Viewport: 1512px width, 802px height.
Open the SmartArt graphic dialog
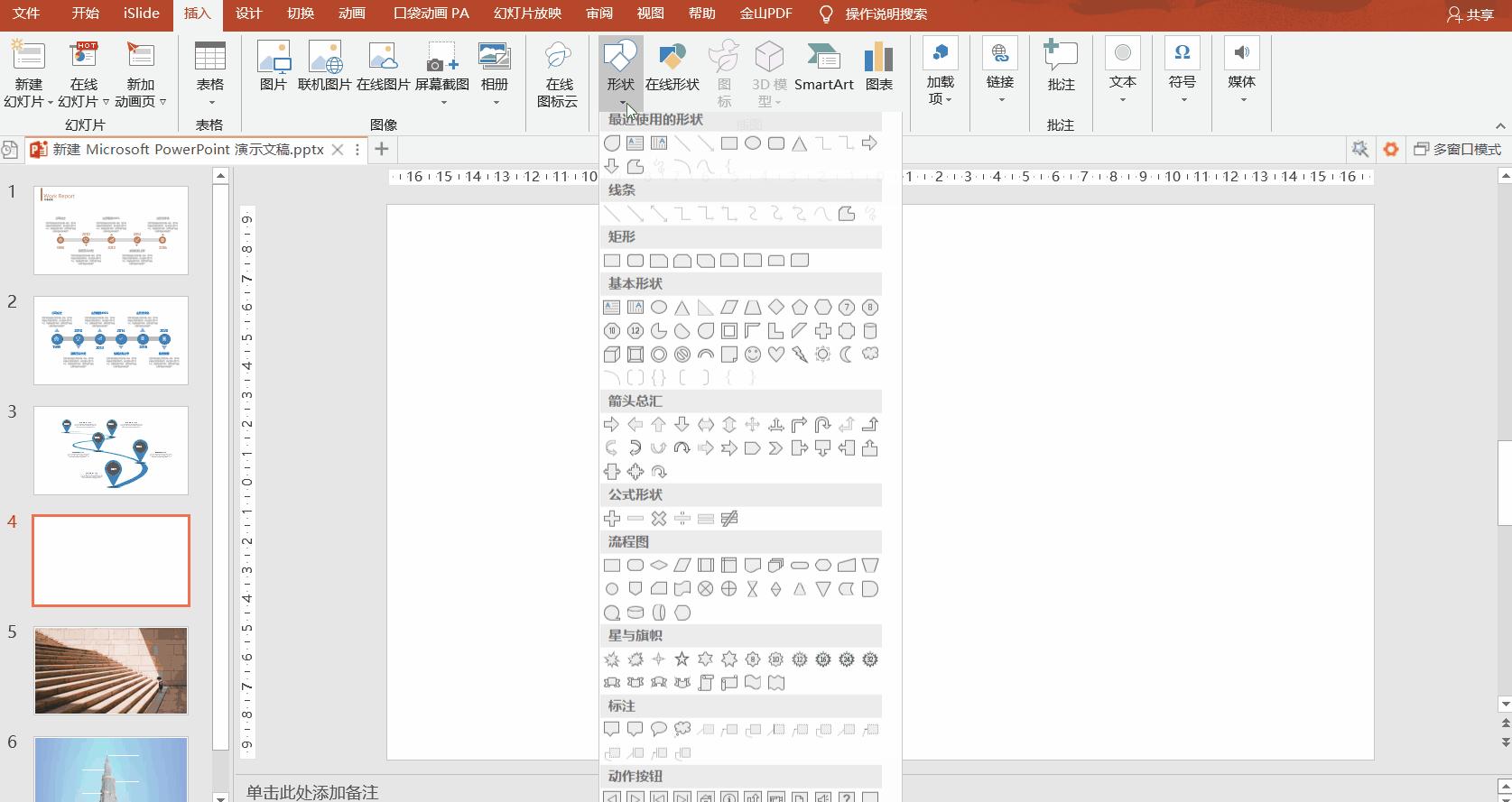point(824,68)
